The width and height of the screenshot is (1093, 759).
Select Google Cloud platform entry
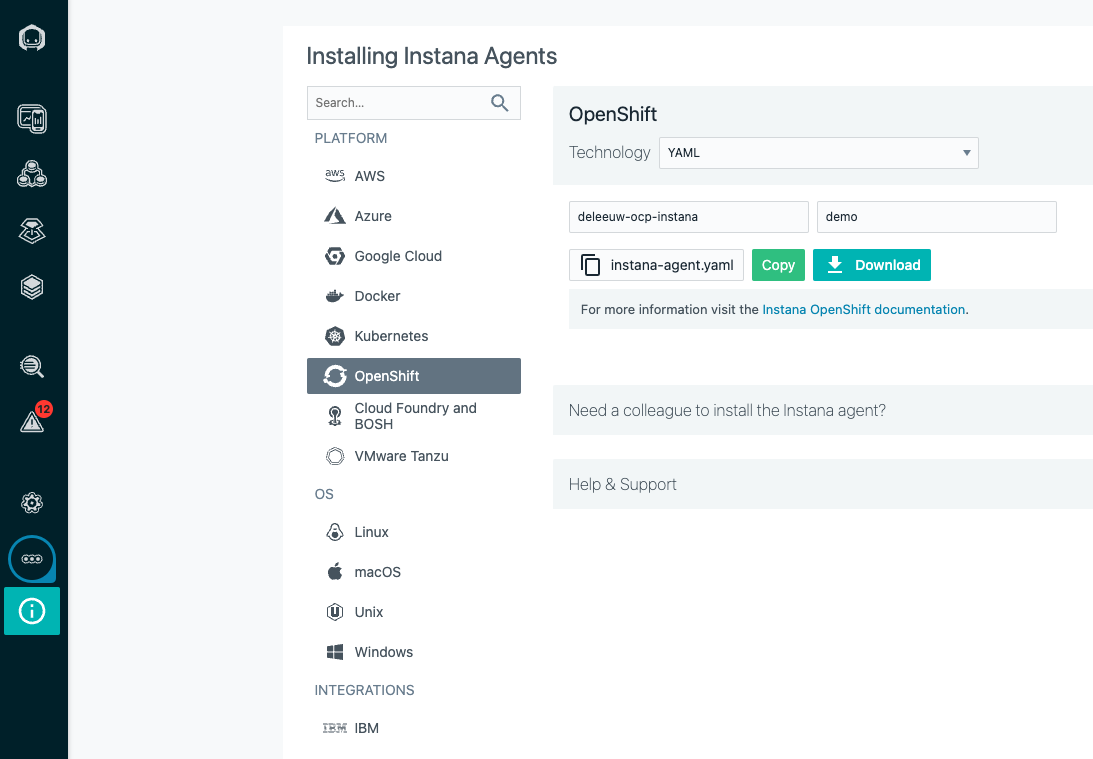point(413,256)
